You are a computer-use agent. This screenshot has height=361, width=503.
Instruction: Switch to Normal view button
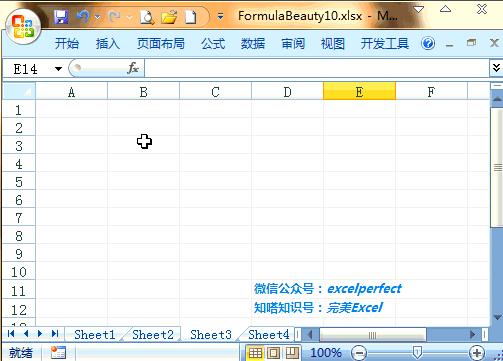(255, 353)
